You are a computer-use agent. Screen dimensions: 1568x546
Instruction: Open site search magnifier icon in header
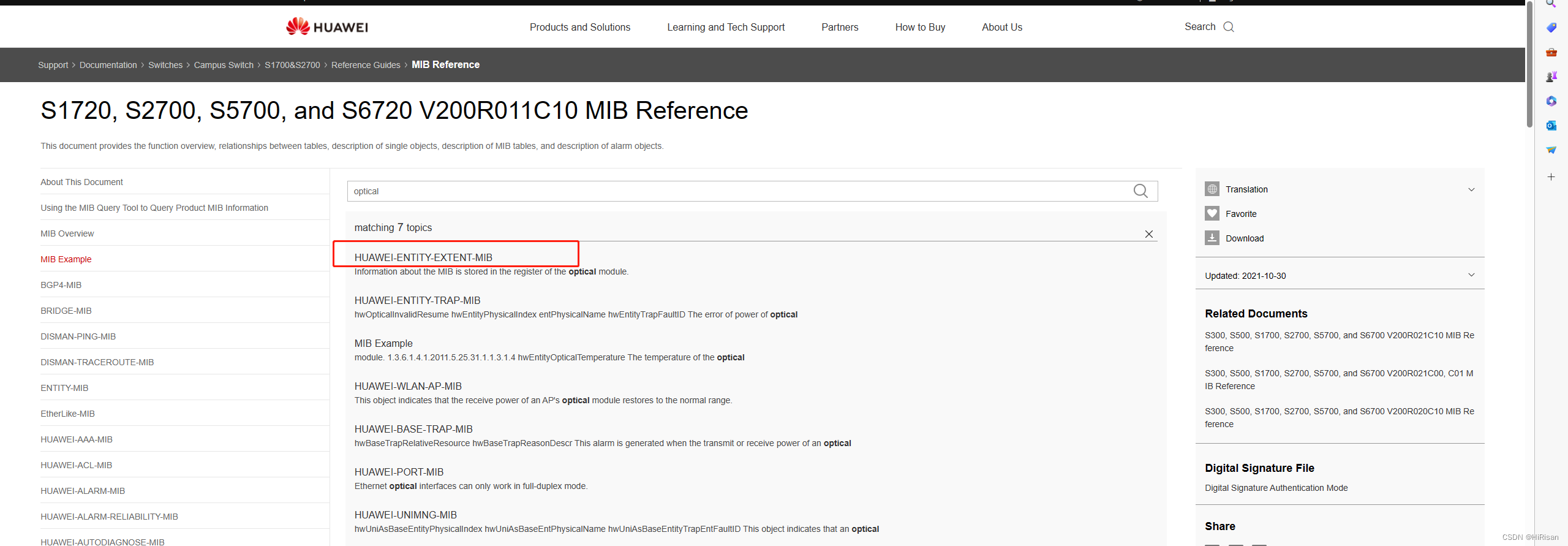[x=1229, y=27]
